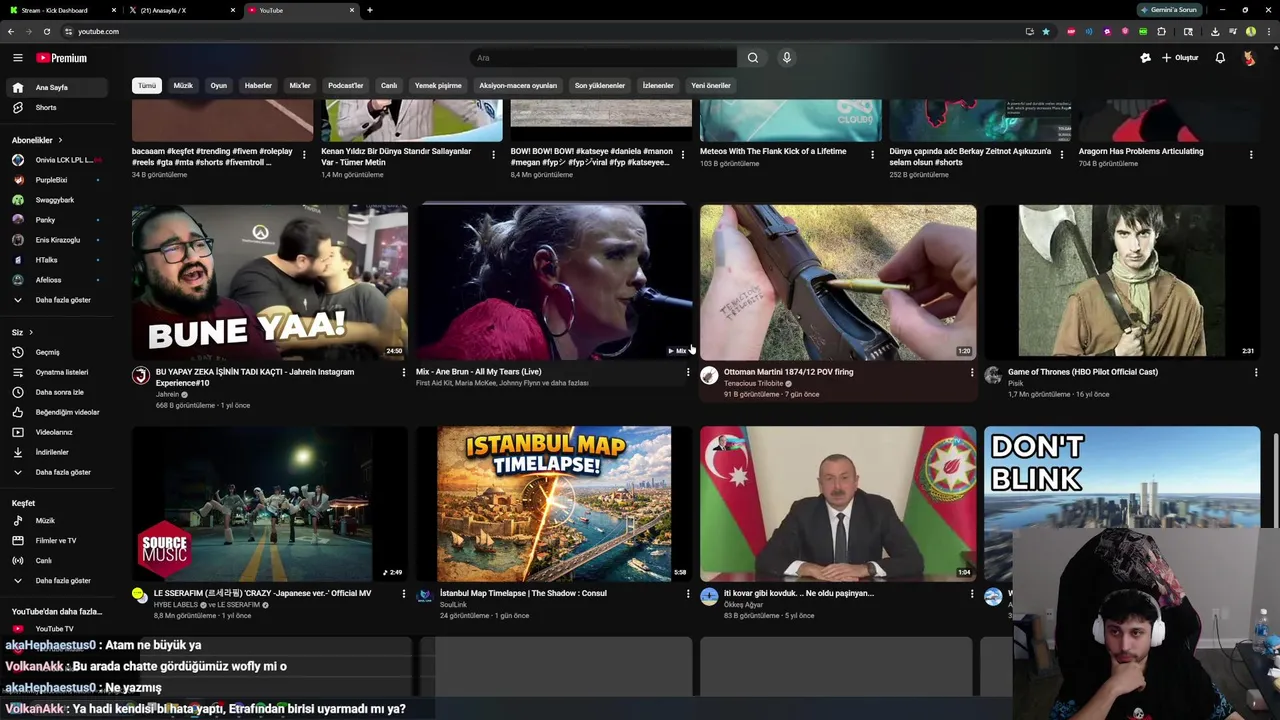
Task: Open Tenacious Trilobite channel link
Action: coord(753,383)
